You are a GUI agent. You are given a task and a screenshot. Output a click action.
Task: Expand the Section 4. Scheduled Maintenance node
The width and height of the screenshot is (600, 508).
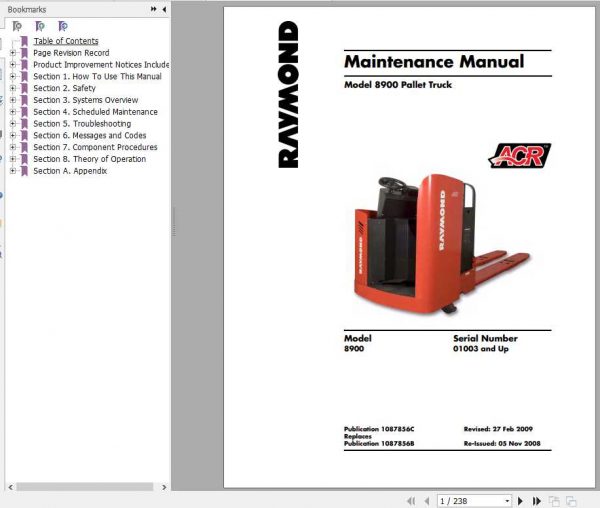click(x=13, y=112)
